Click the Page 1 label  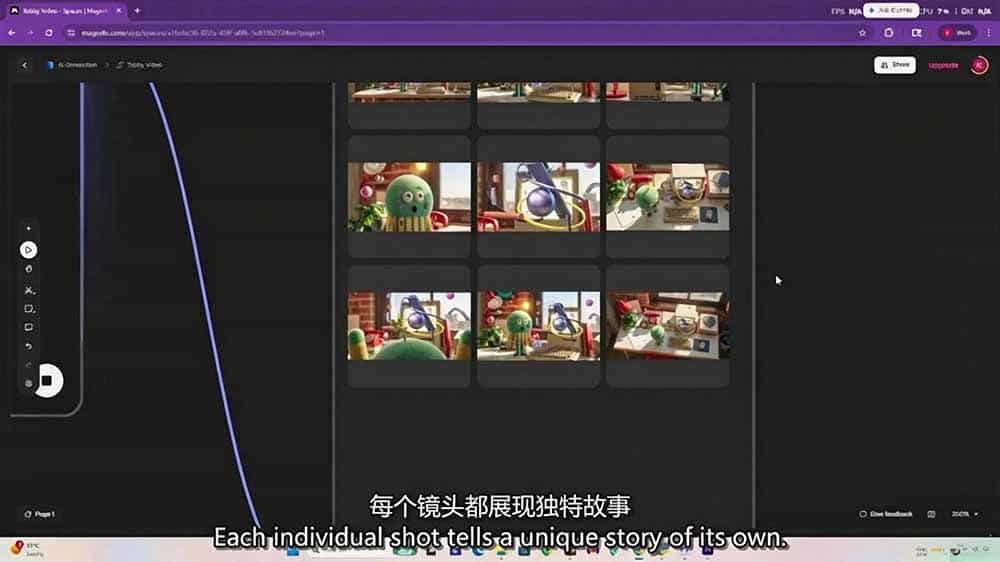coord(40,514)
